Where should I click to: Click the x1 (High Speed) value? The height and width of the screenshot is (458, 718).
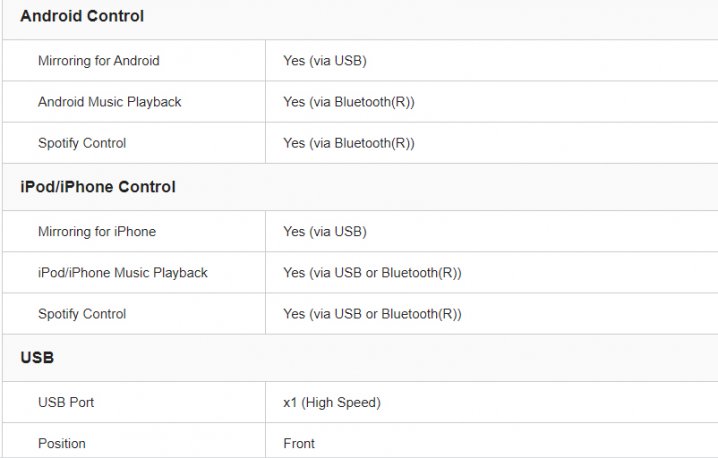[x=332, y=402]
